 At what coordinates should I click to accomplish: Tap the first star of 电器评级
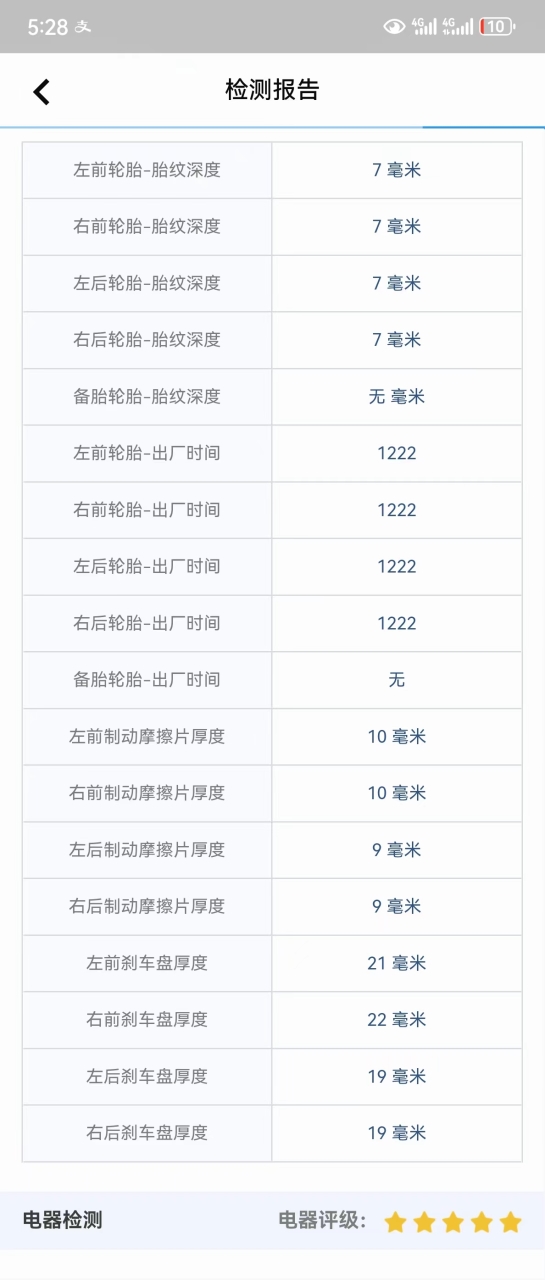[x=395, y=1221]
